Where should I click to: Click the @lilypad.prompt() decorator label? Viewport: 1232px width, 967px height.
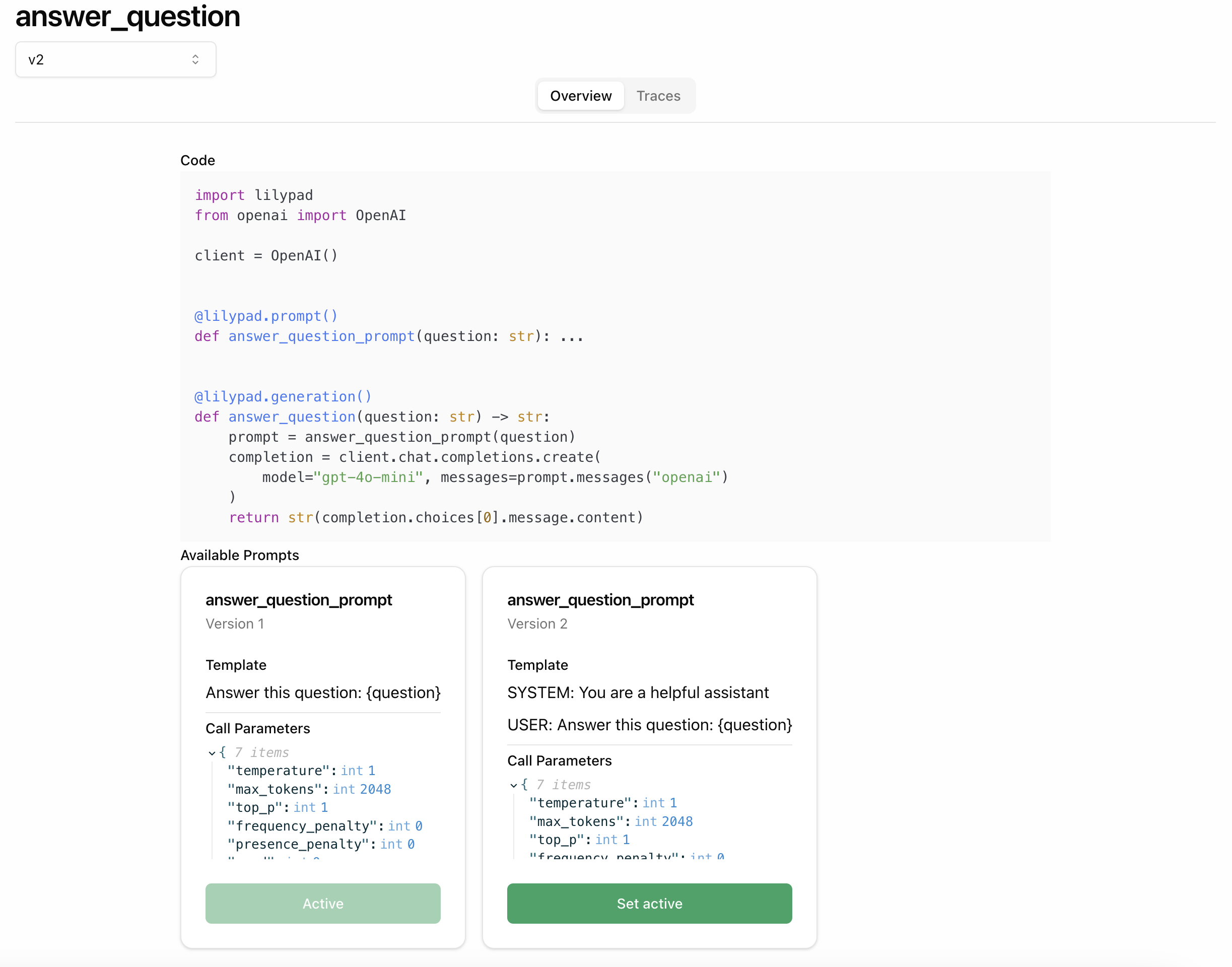pos(264,316)
